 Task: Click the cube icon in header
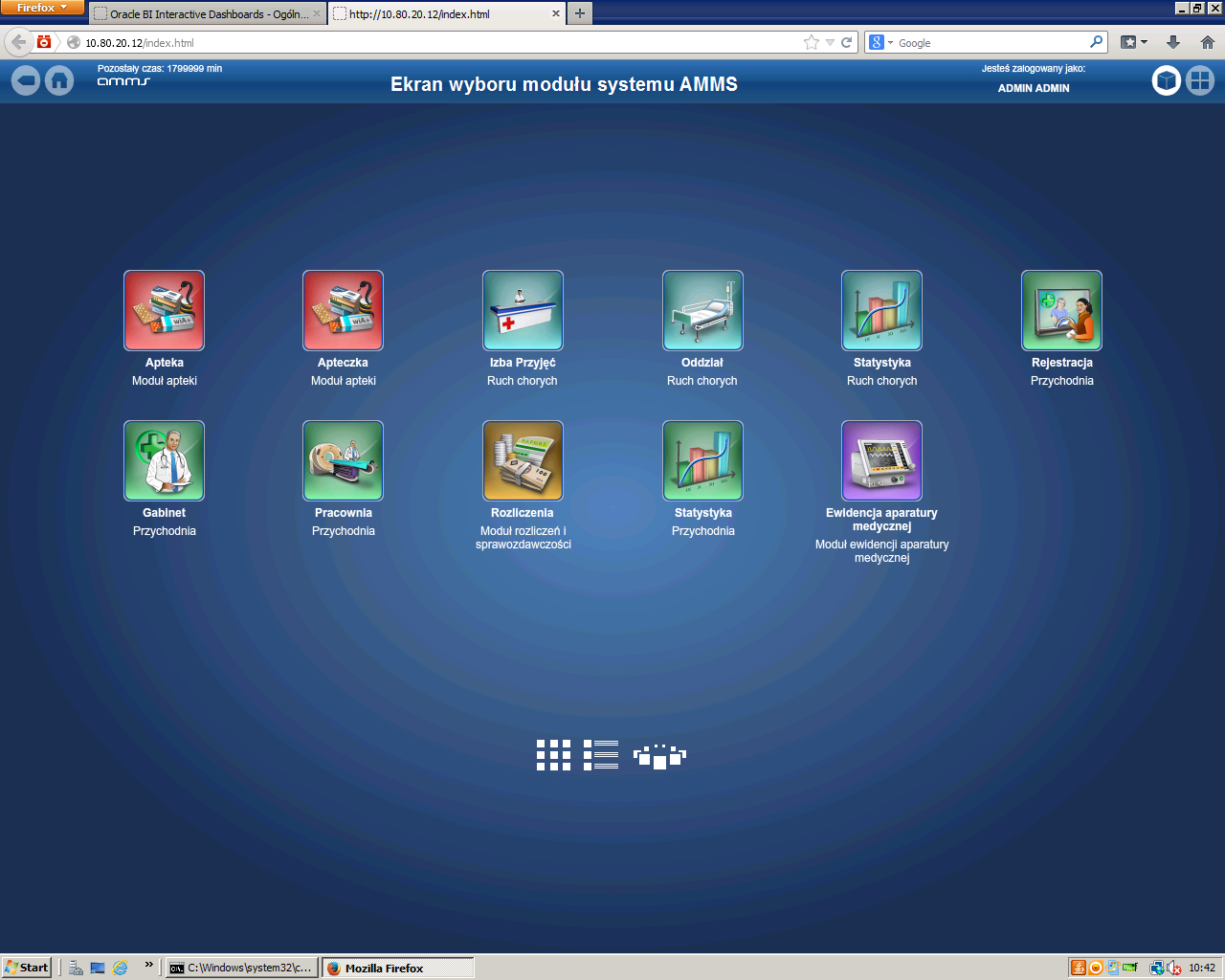pyautogui.click(x=1166, y=80)
